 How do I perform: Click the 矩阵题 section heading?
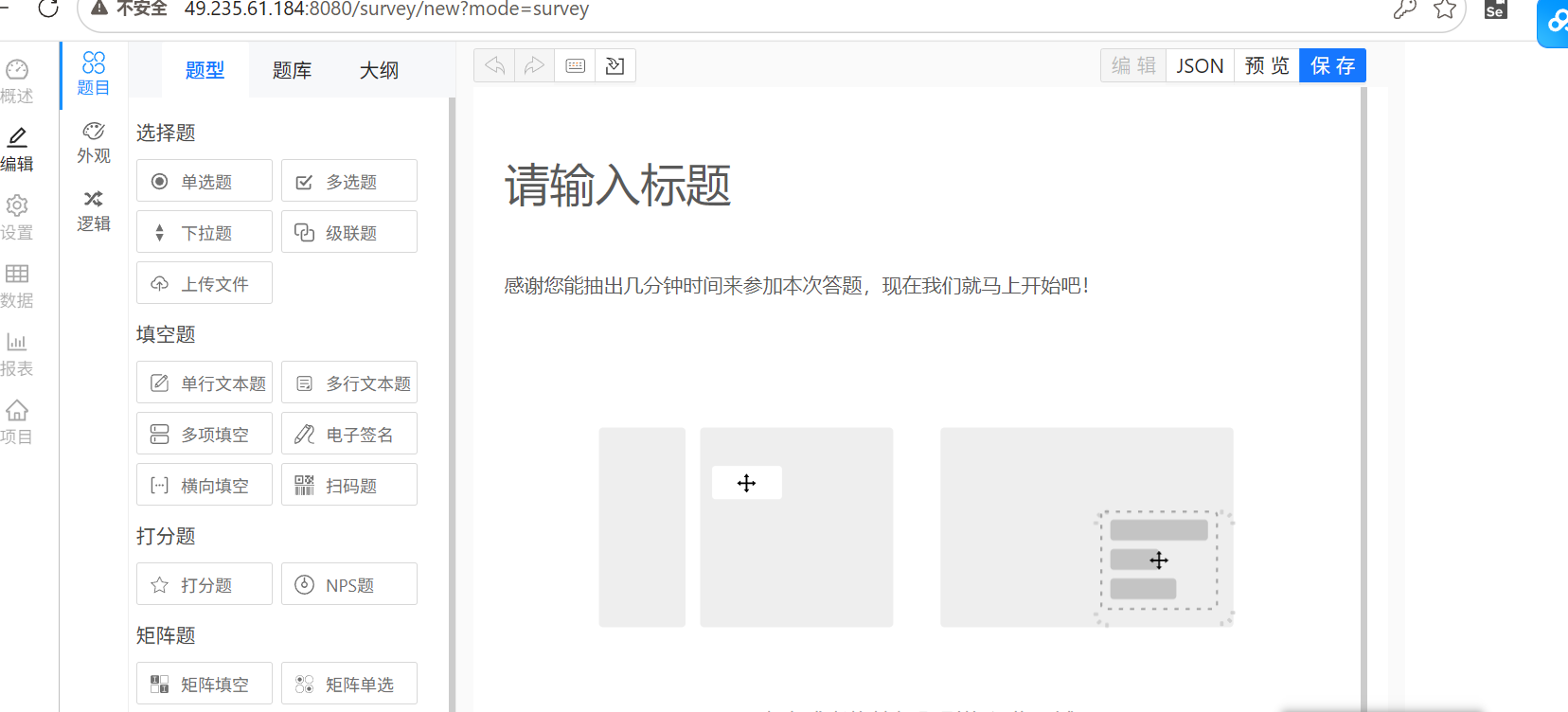(x=166, y=635)
